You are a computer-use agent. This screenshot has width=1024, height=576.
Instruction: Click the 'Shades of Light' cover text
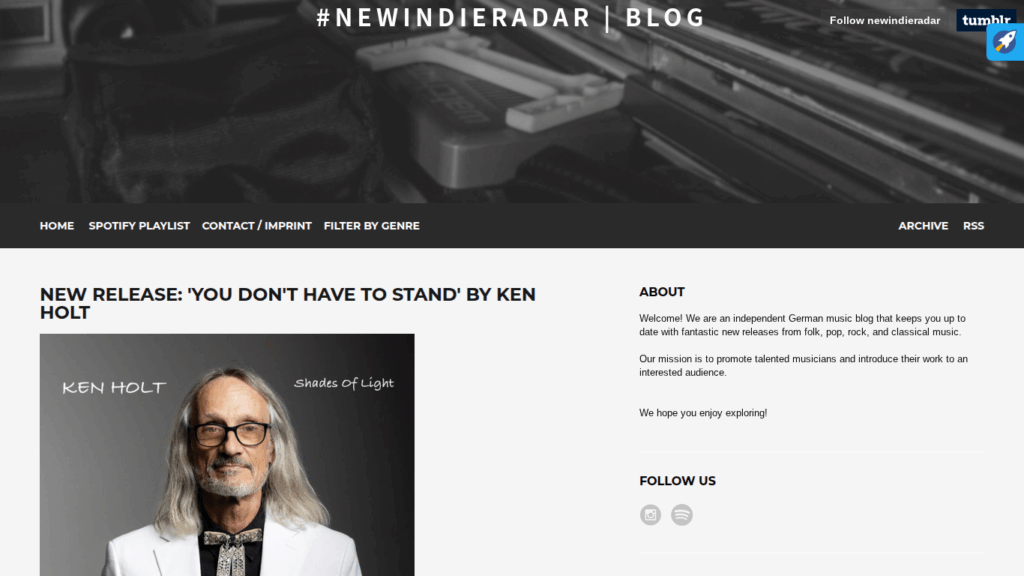click(x=344, y=383)
